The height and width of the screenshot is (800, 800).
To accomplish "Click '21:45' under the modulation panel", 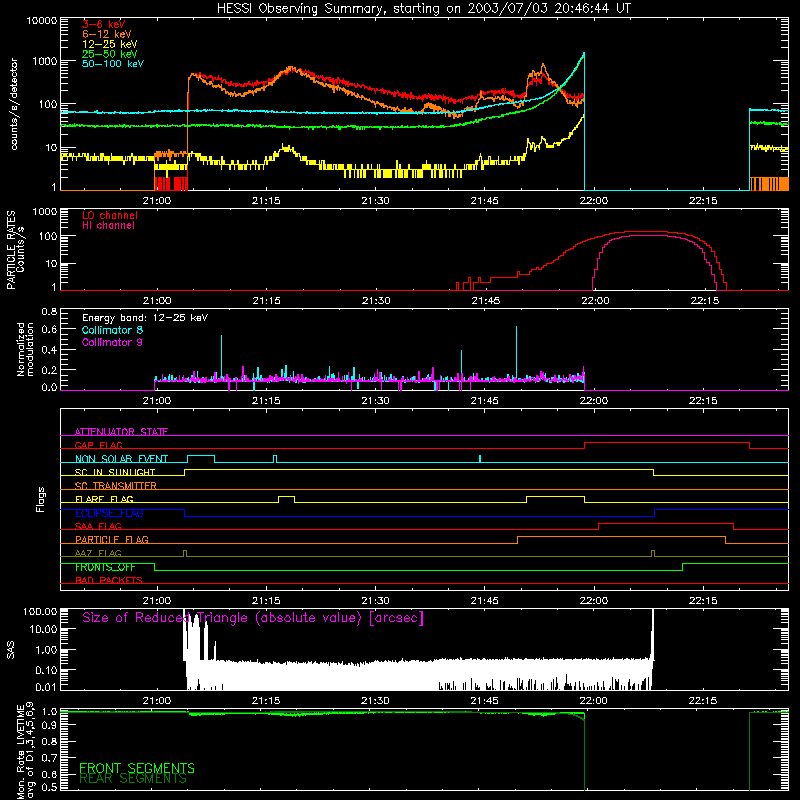I will pyautogui.click(x=485, y=401).
